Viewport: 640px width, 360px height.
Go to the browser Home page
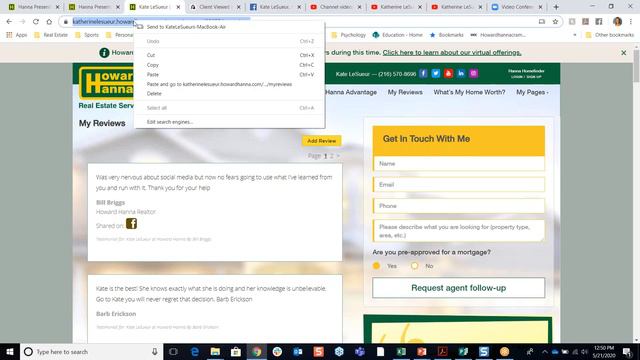(49, 22)
